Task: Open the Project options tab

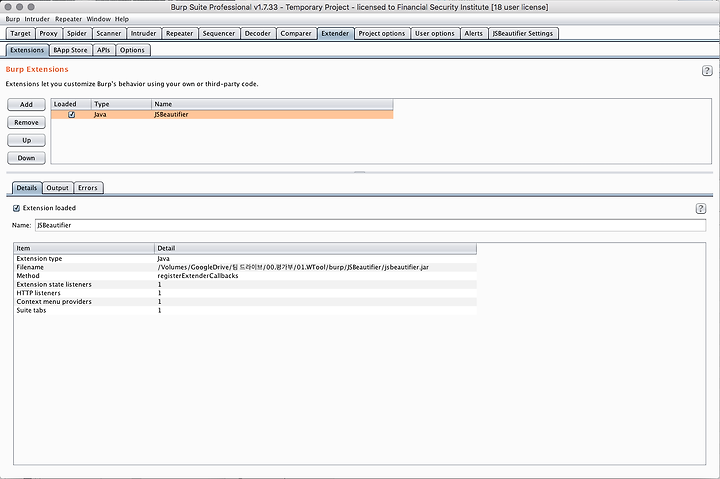Action: [x=382, y=34]
